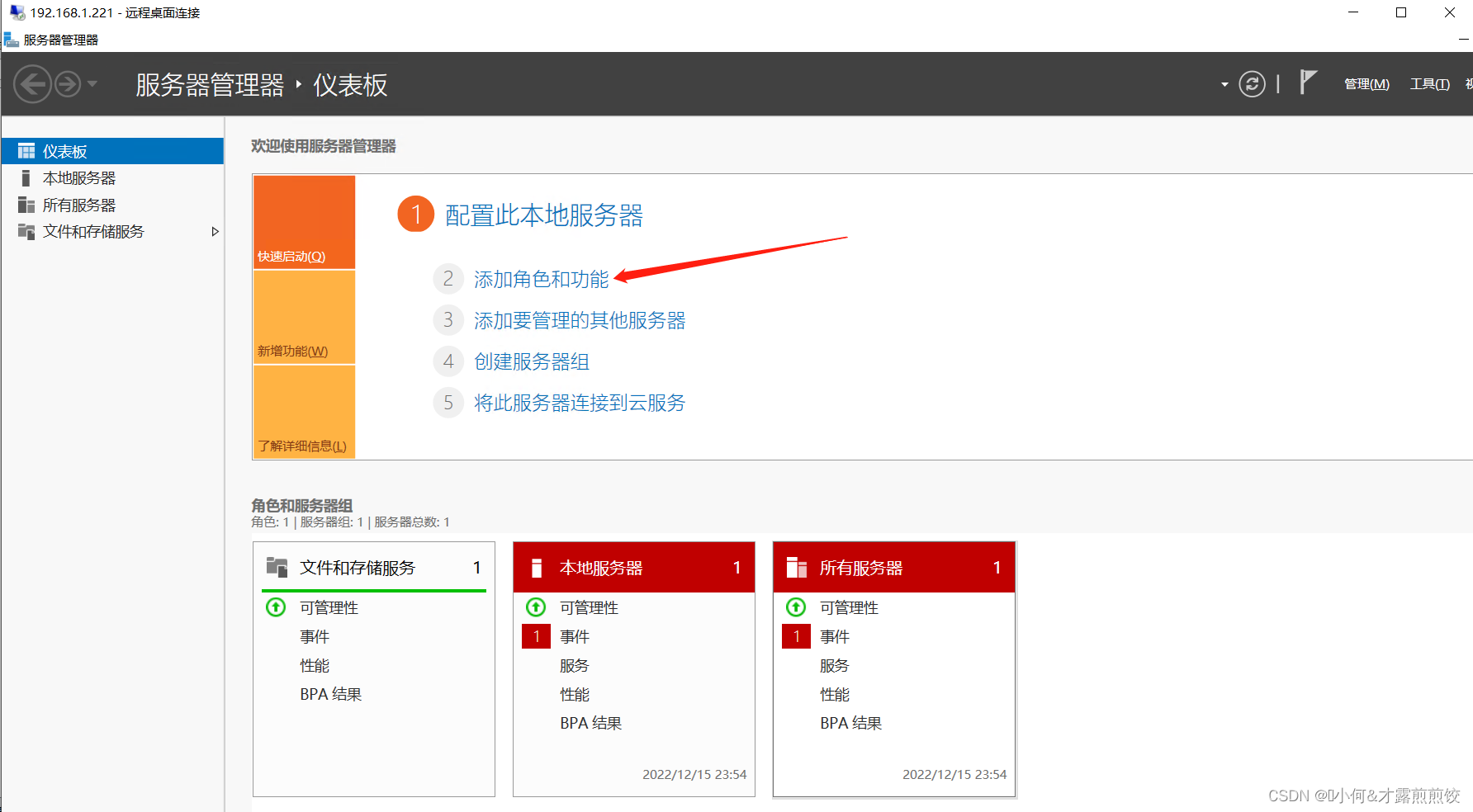
Task: Select 所有服务器 in the left navigation
Action: click(x=112, y=205)
